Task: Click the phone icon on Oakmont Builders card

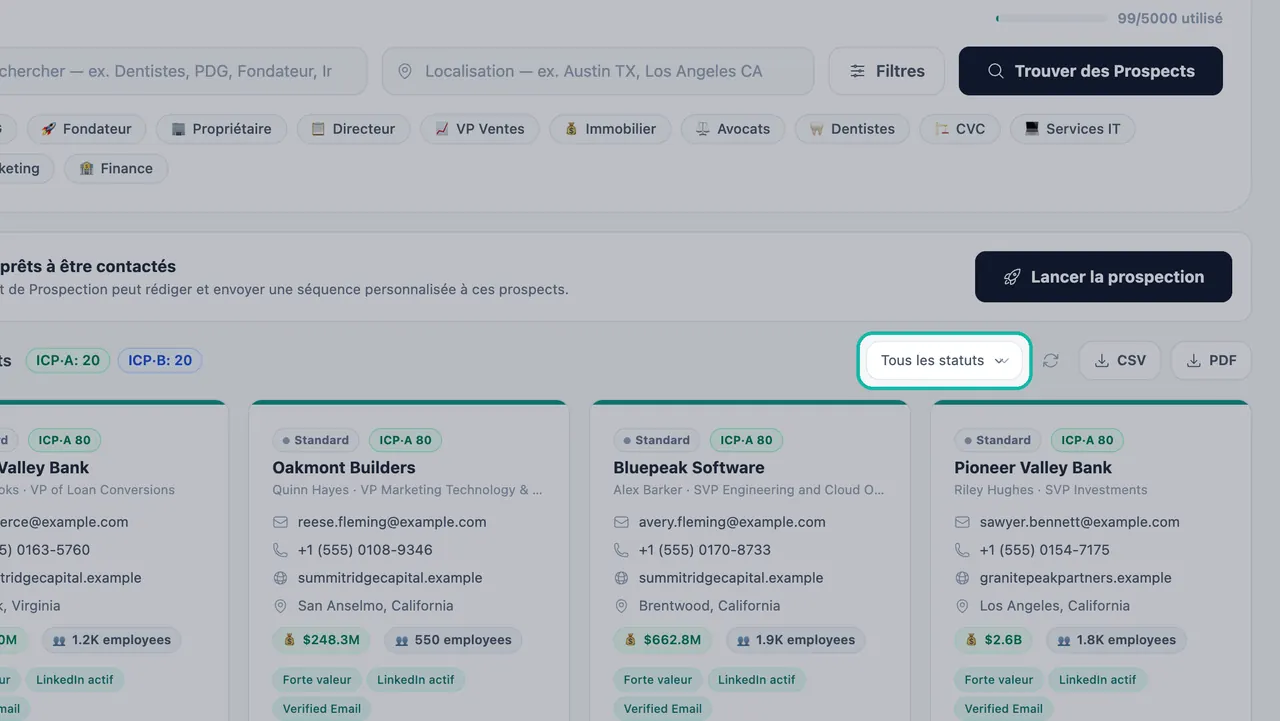Action: coord(280,550)
